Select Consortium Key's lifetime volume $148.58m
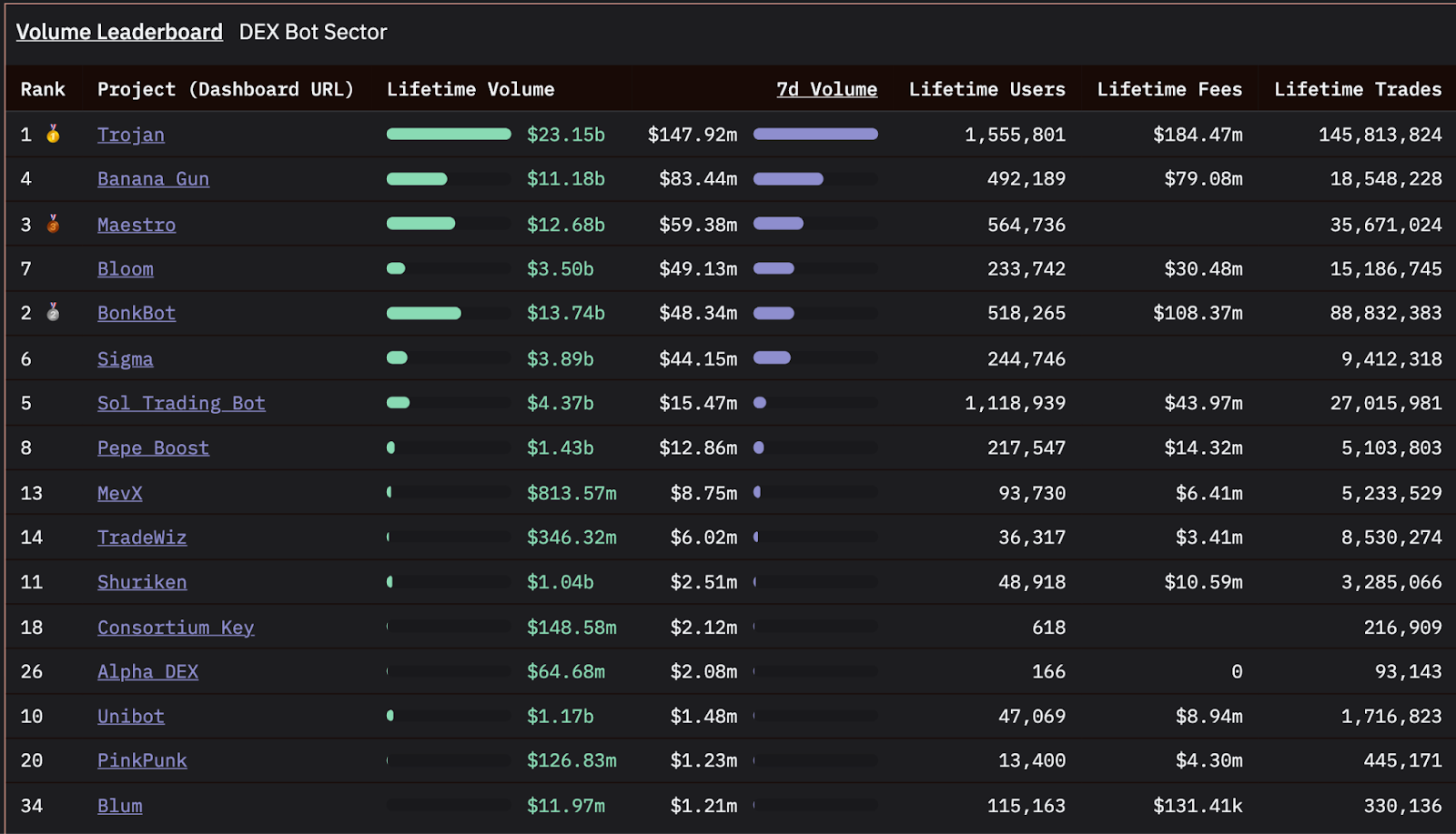 [x=571, y=628]
